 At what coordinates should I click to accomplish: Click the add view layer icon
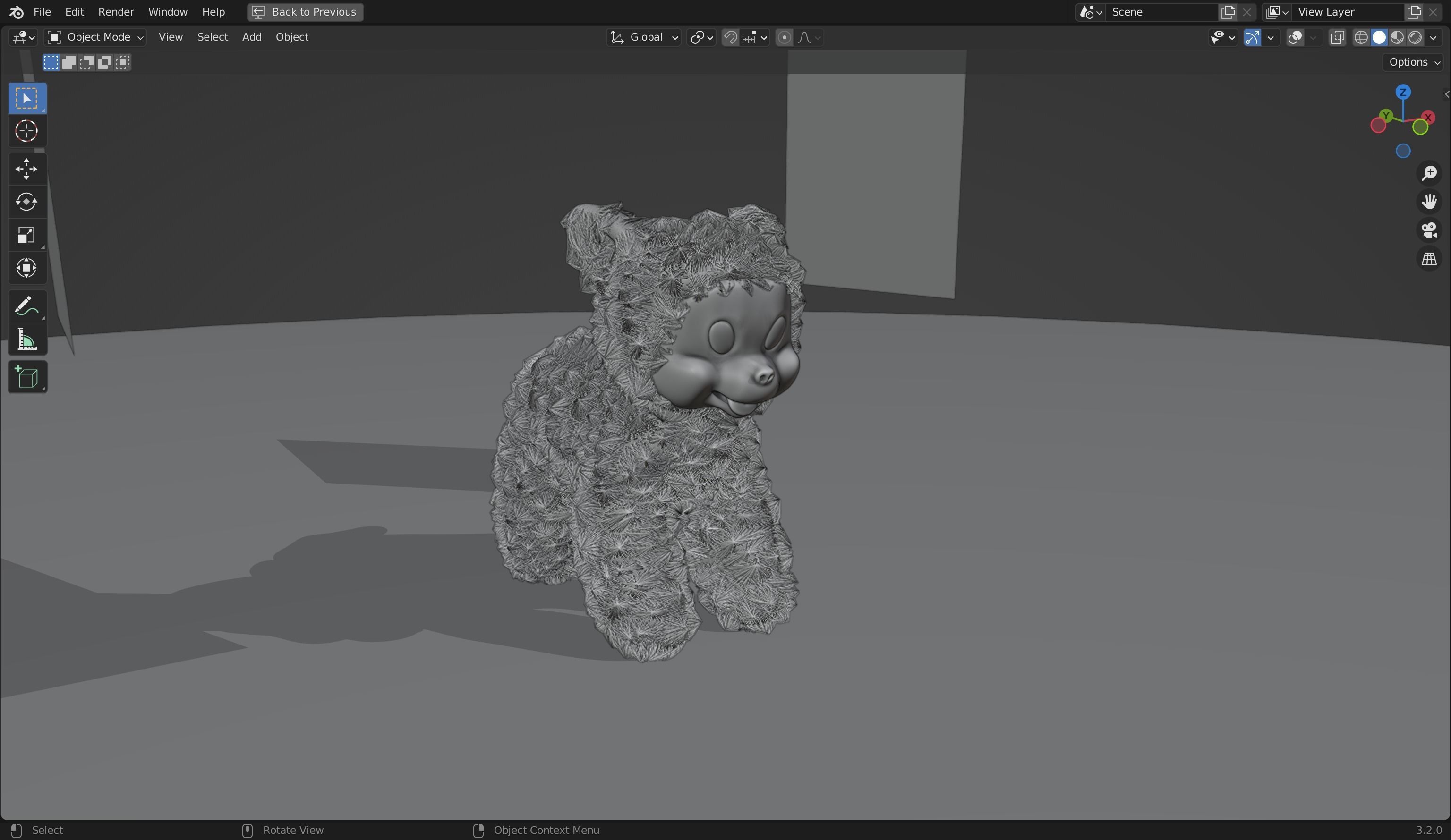[1414, 12]
